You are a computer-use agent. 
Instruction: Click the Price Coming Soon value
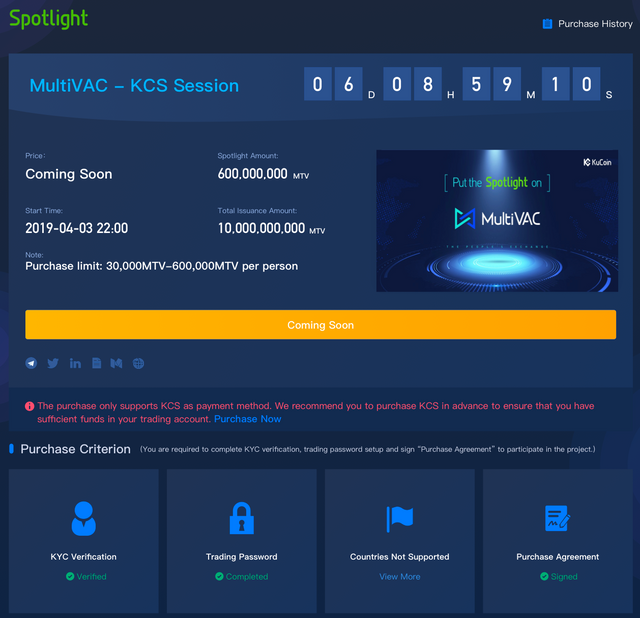click(x=69, y=174)
